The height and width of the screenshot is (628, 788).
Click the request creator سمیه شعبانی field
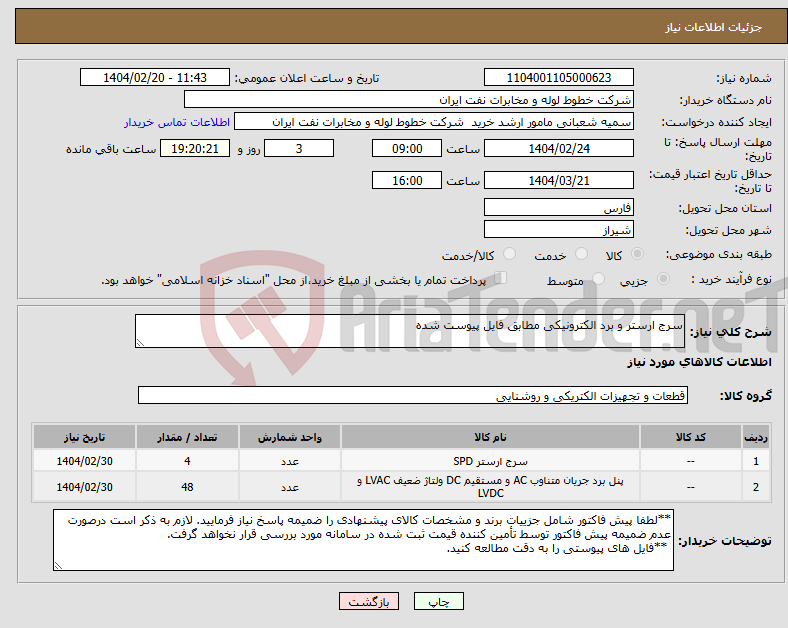pyautogui.click(x=433, y=122)
